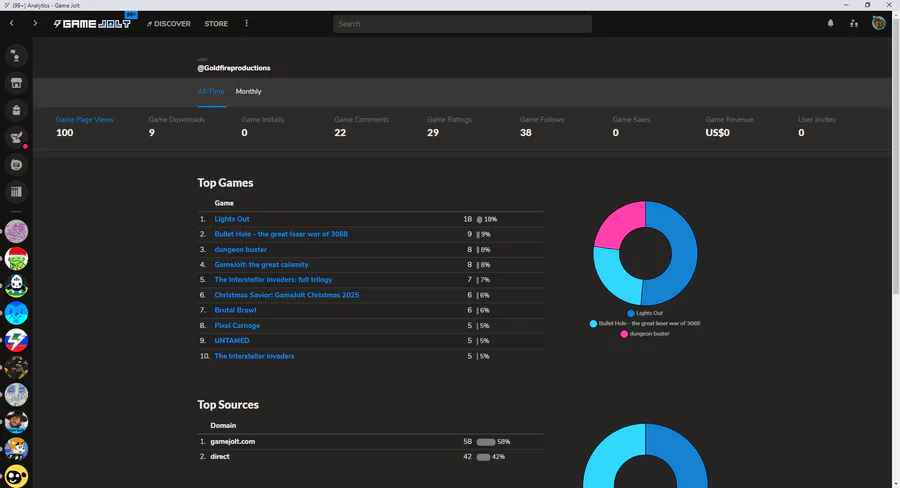The height and width of the screenshot is (488, 900).
Task: Open the gray-blue sketch community avatar
Action: point(16,394)
